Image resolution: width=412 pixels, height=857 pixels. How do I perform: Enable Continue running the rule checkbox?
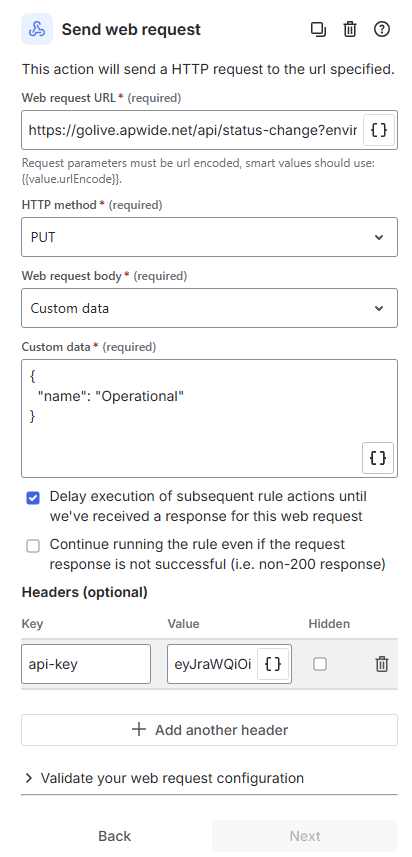coord(33,545)
